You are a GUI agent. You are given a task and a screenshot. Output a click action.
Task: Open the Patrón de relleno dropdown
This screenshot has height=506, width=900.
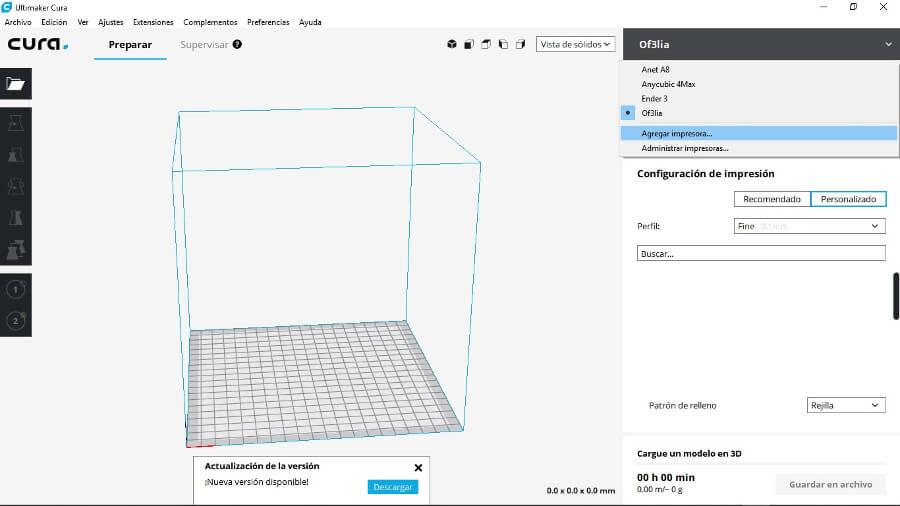846,405
